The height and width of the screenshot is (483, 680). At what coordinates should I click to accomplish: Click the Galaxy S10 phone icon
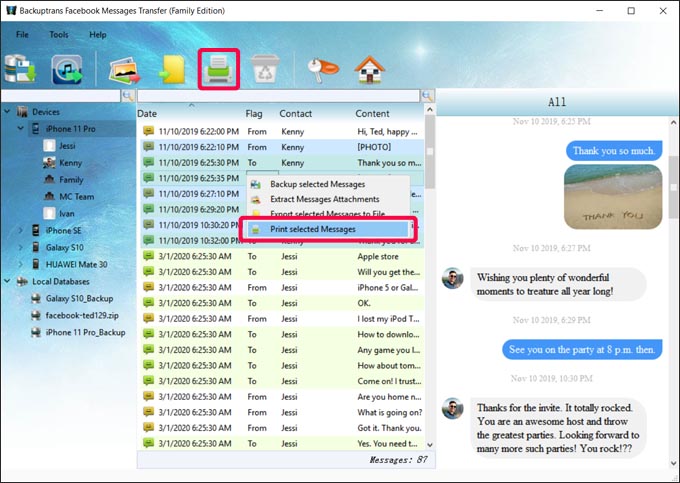pos(36,247)
